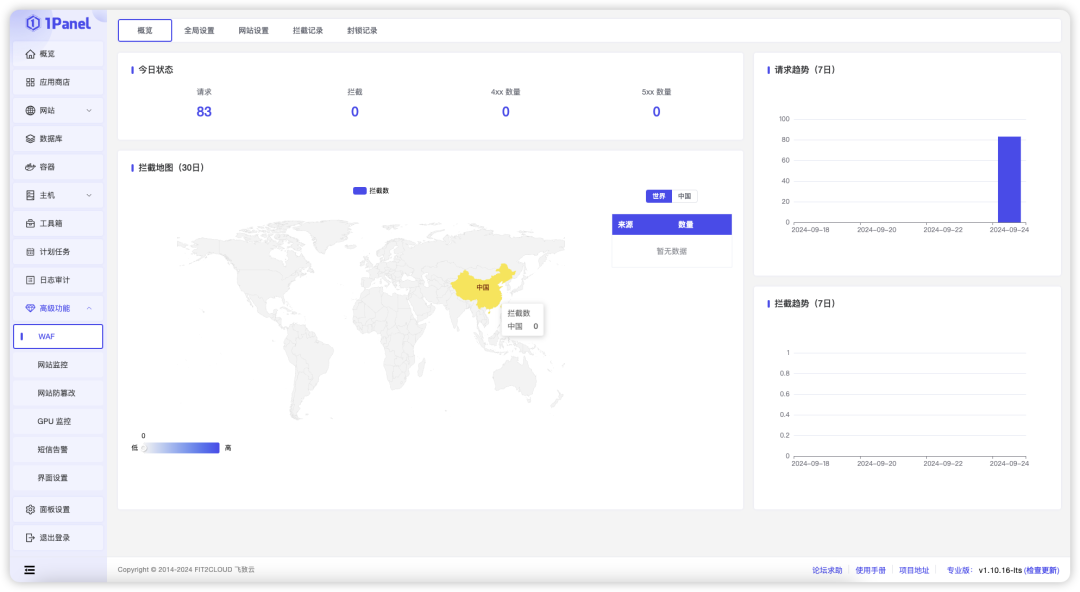
Task: Open the 全局设置 tab
Action: pyautogui.click(x=201, y=30)
